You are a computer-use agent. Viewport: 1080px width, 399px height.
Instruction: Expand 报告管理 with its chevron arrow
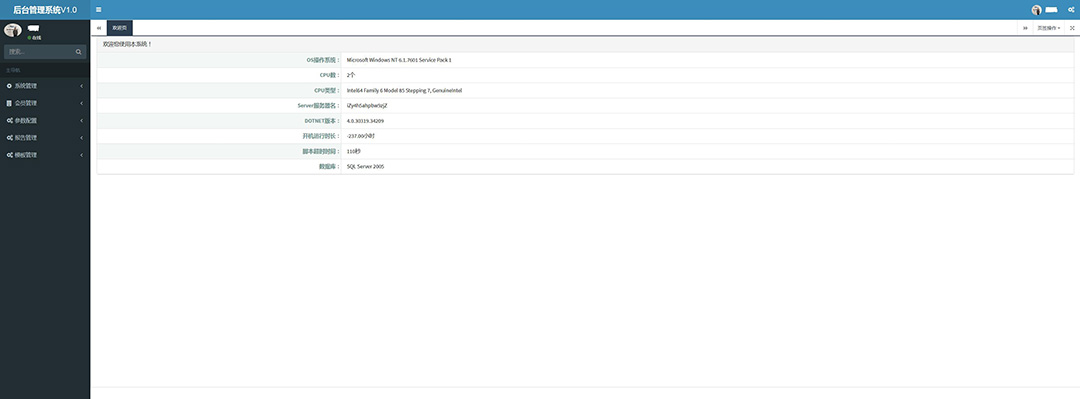click(81, 138)
